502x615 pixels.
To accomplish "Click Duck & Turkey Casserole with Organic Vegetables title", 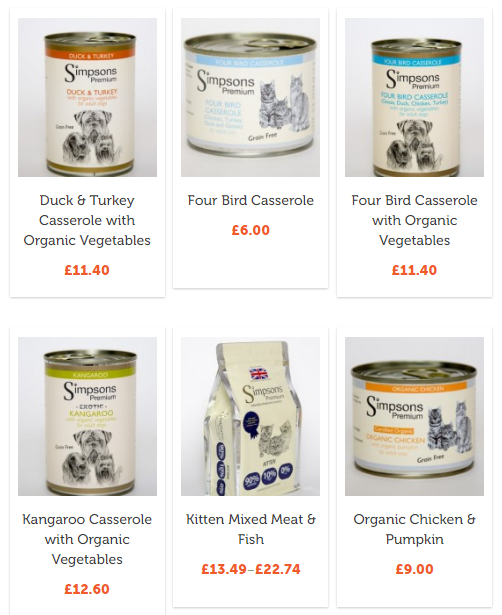I will point(87,220).
